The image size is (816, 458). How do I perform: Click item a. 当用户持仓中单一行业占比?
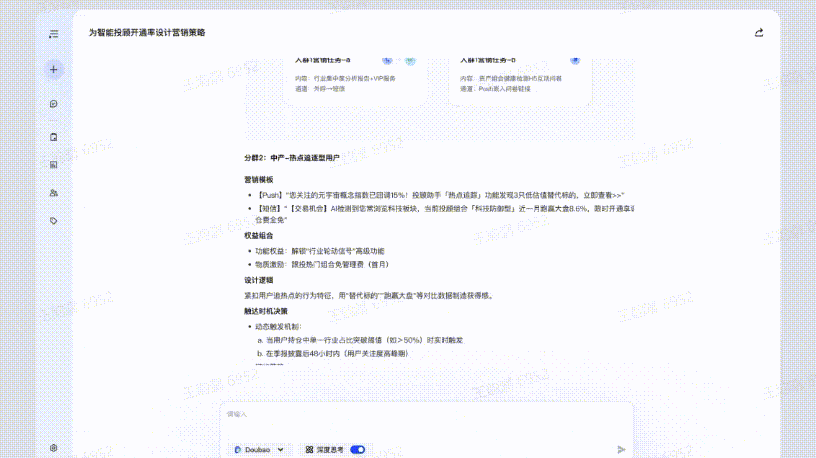pyautogui.click(x=360, y=340)
